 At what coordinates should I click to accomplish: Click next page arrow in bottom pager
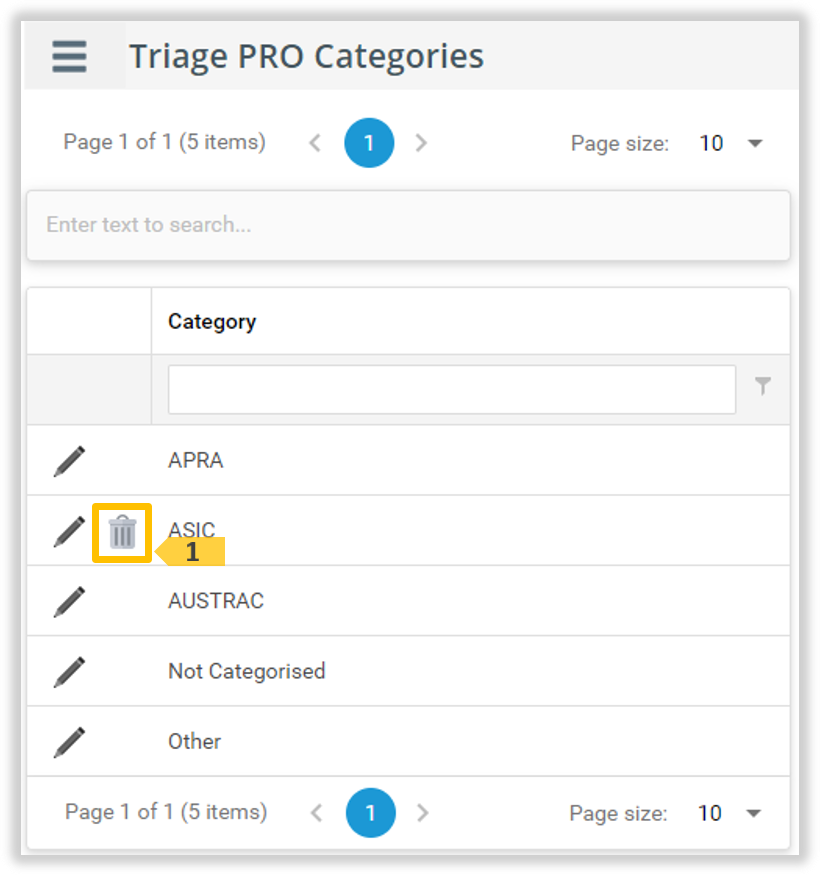422,813
